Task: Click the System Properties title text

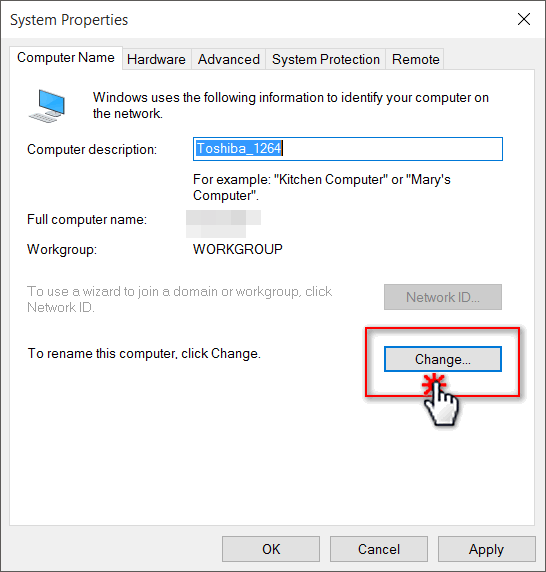Action: tap(69, 20)
